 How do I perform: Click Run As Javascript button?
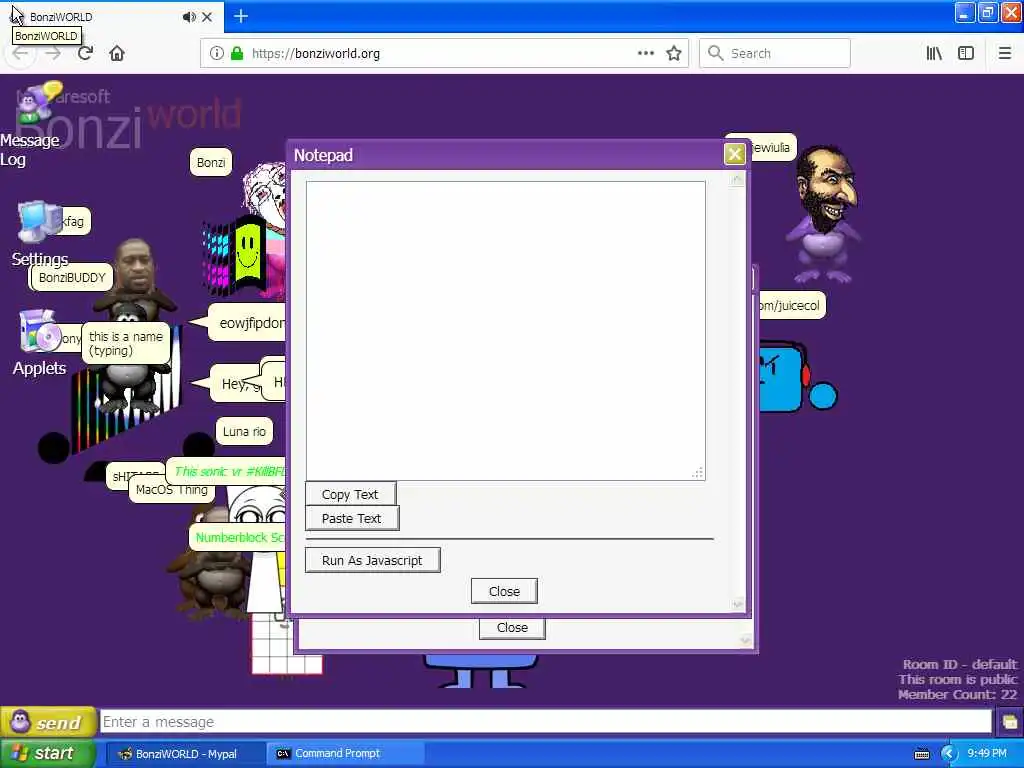pos(372,560)
